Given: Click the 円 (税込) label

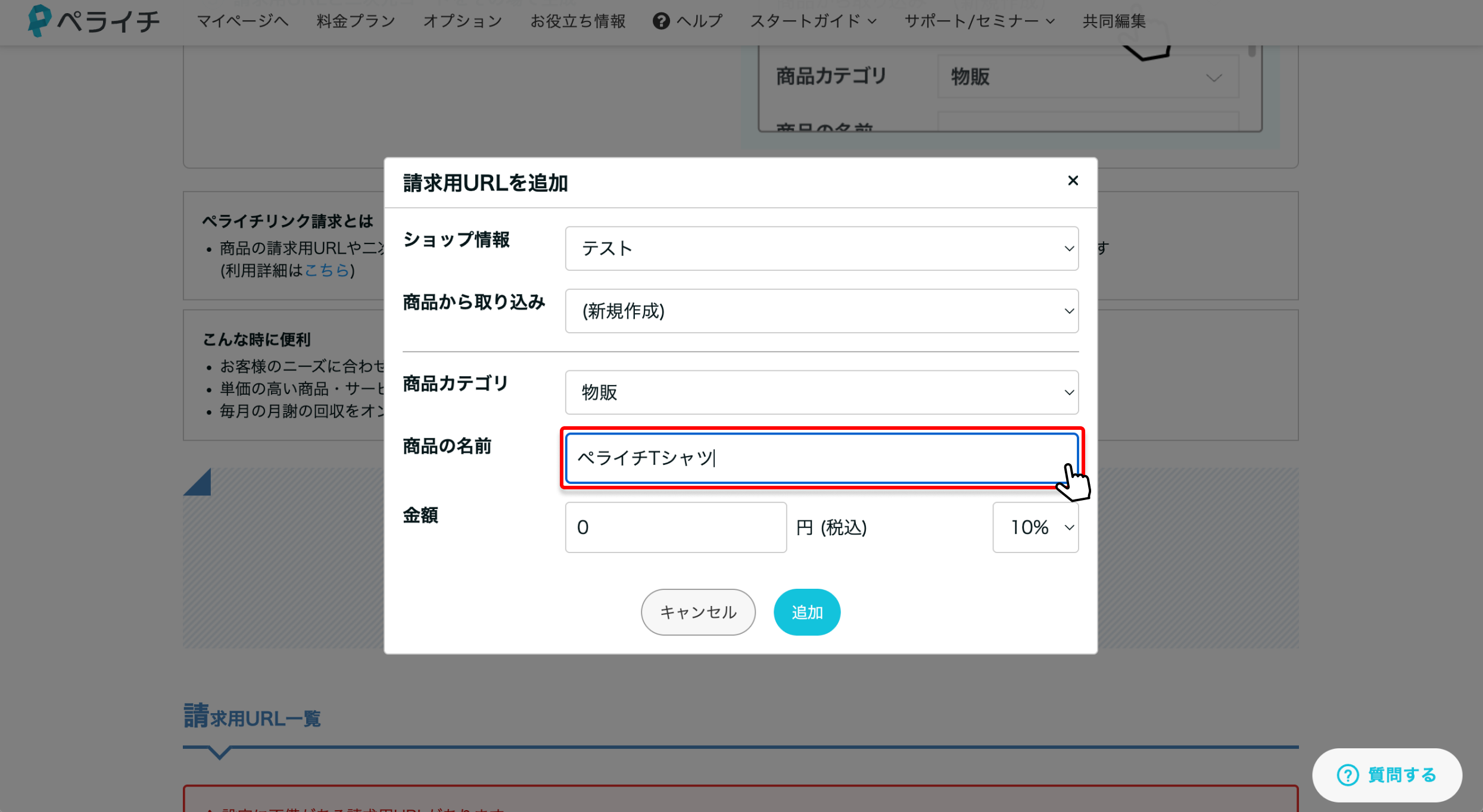Looking at the screenshot, I should click(x=831, y=527).
